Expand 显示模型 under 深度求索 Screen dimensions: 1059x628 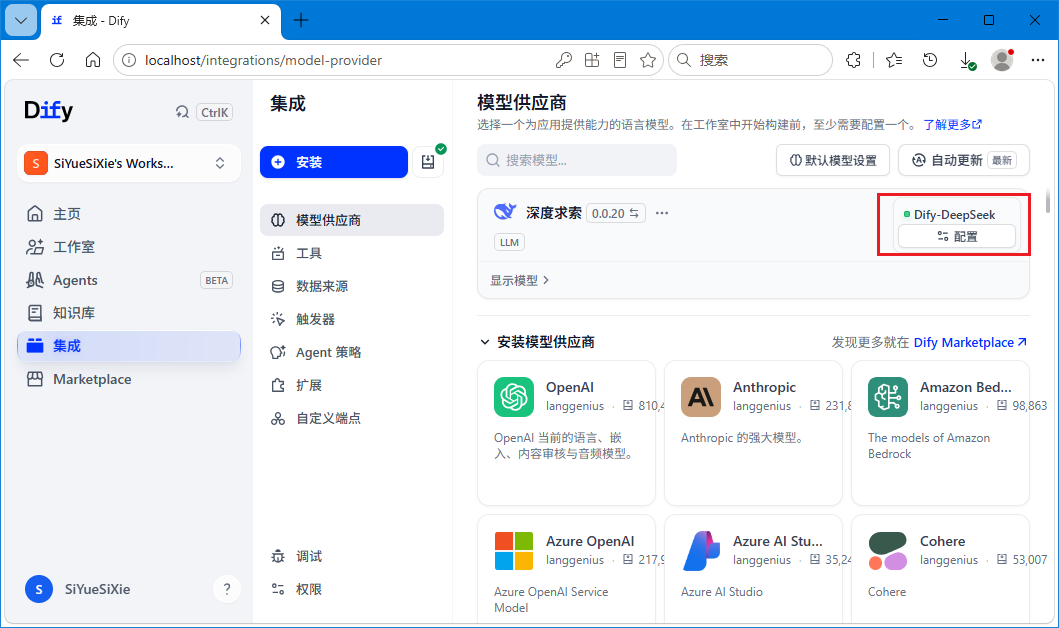519,280
